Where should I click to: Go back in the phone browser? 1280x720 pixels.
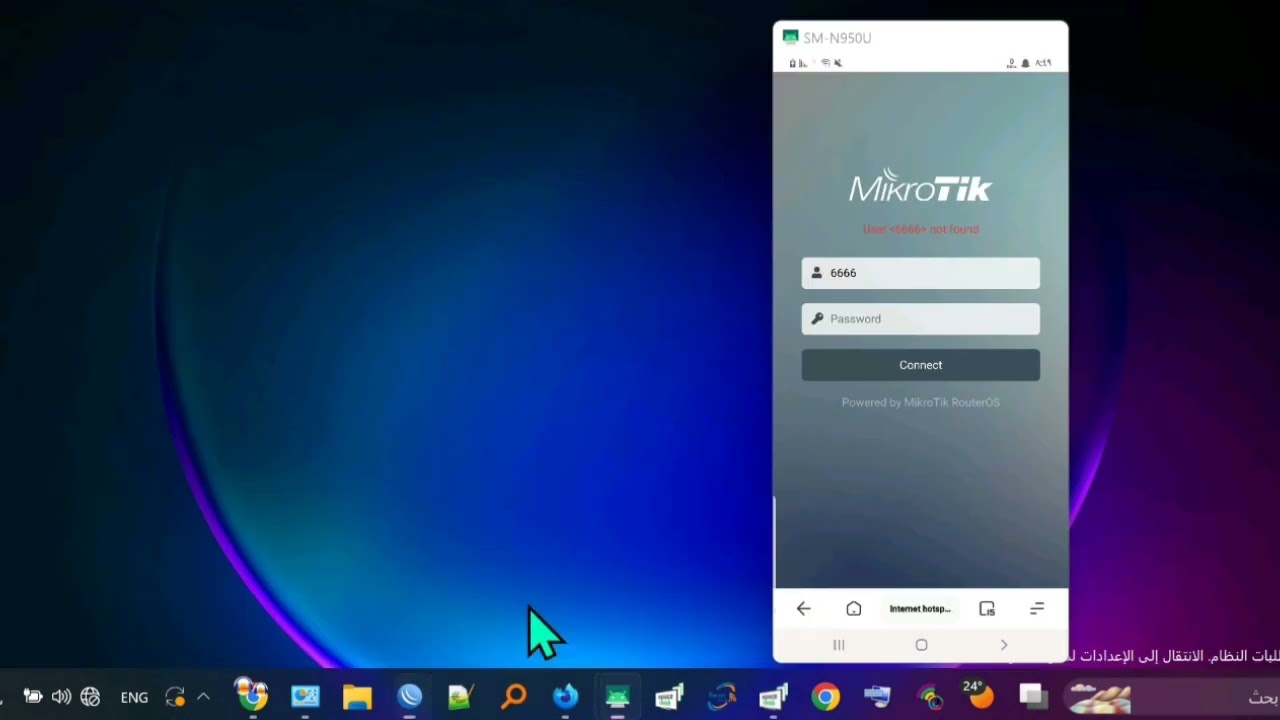[x=803, y=608]
